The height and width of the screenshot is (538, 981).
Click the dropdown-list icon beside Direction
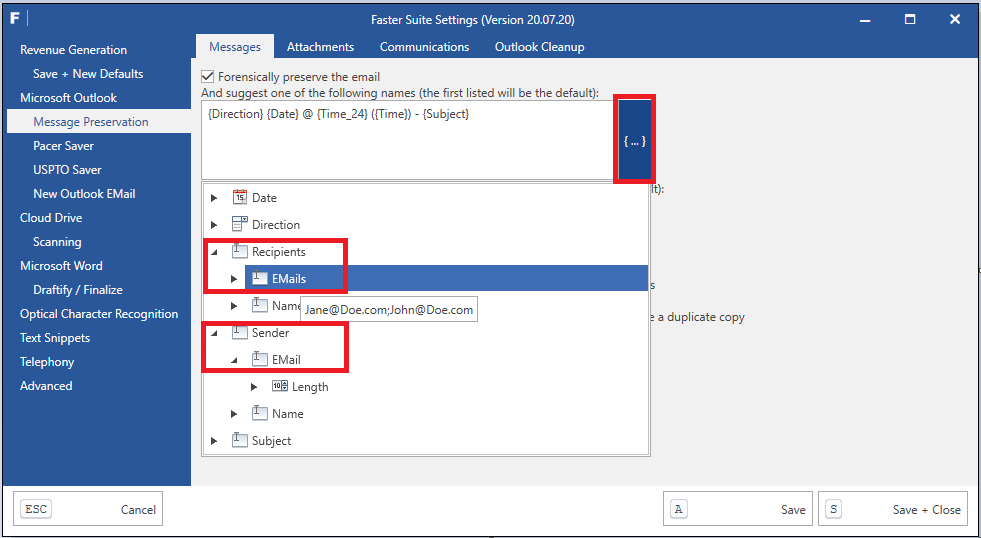click(x=240, y=224)
